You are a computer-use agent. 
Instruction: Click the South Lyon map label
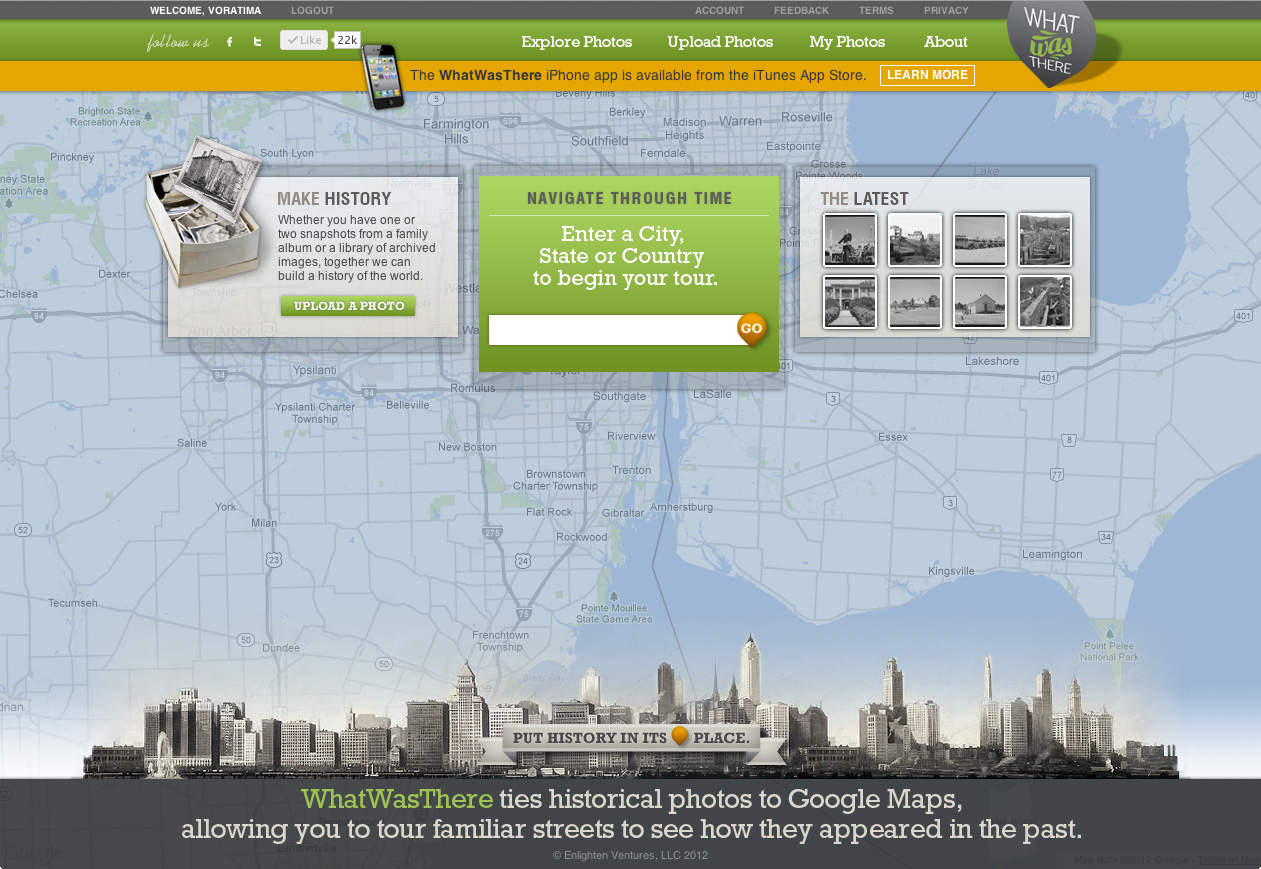(287, 153)
